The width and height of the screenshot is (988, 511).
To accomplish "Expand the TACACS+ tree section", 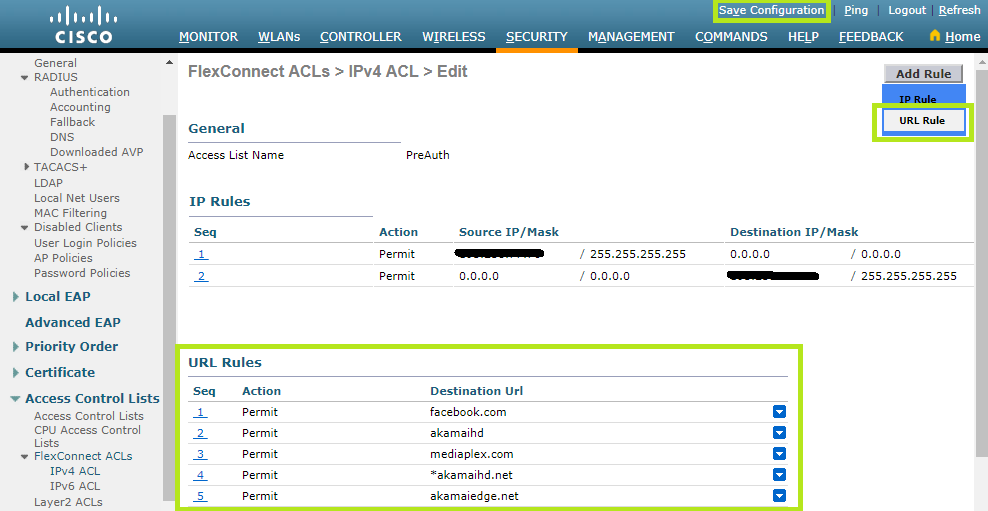I will (x=26, y=167).
